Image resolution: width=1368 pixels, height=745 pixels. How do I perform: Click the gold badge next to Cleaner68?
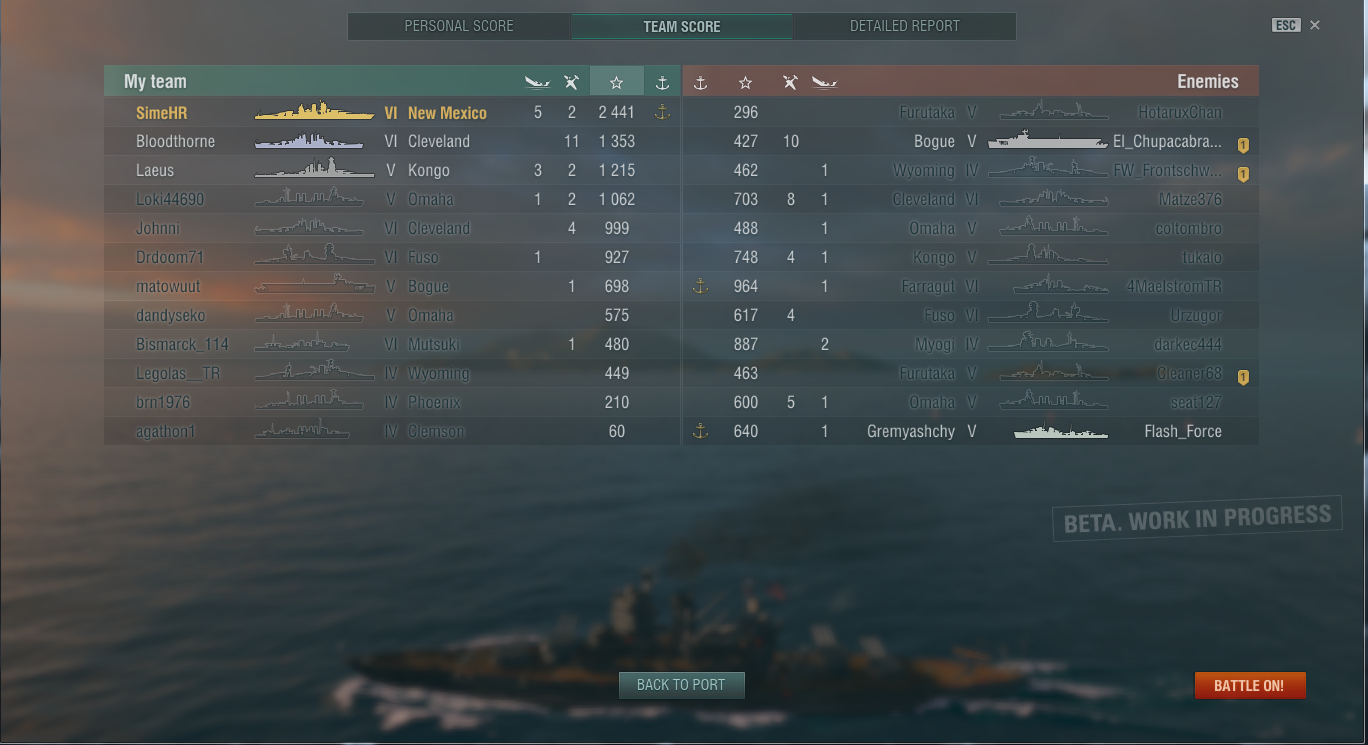coord(1243,377)
